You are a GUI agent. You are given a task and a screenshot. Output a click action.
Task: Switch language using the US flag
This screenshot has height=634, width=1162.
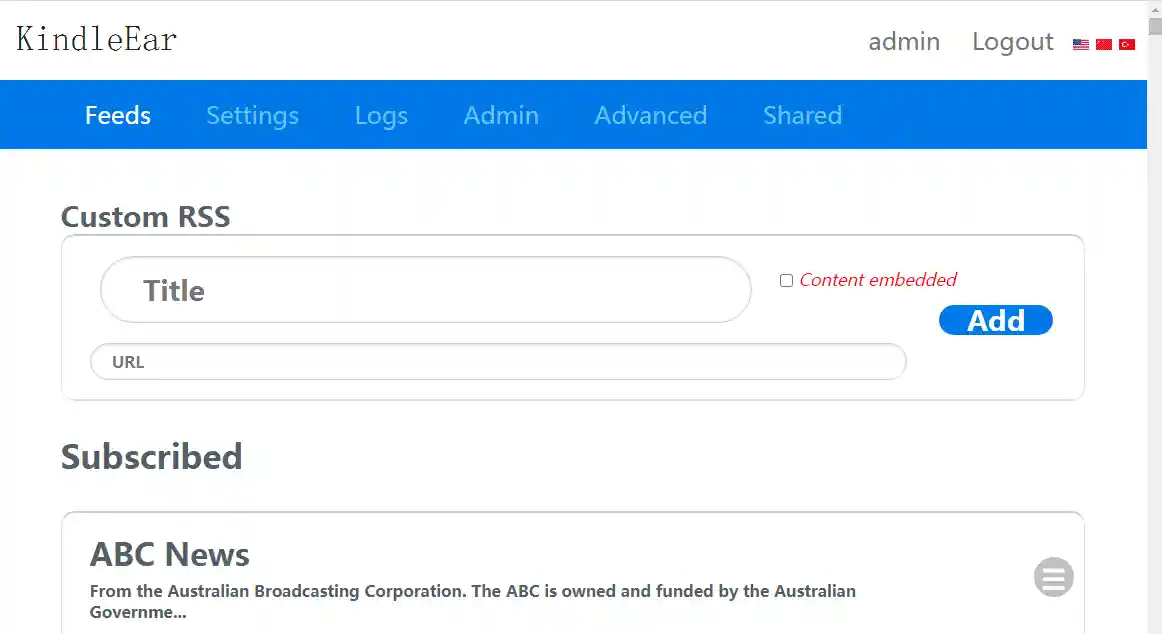[1081, 44]
